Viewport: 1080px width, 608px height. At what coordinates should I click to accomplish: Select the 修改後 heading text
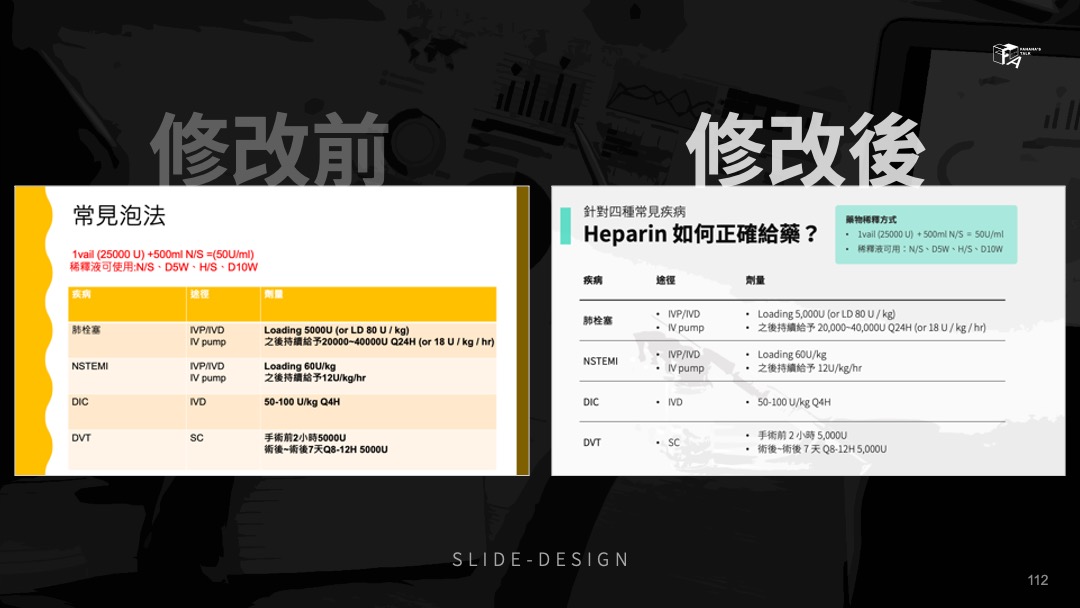805,149
